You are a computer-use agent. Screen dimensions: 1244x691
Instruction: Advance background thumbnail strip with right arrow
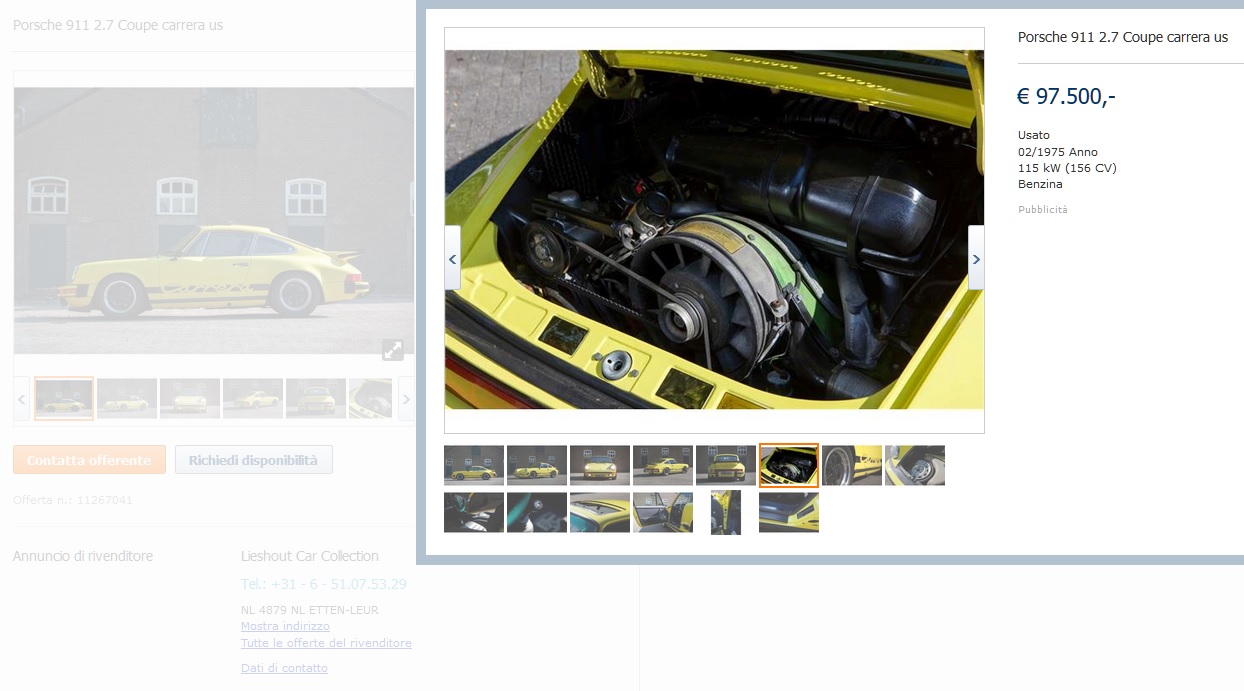(406, 399)
